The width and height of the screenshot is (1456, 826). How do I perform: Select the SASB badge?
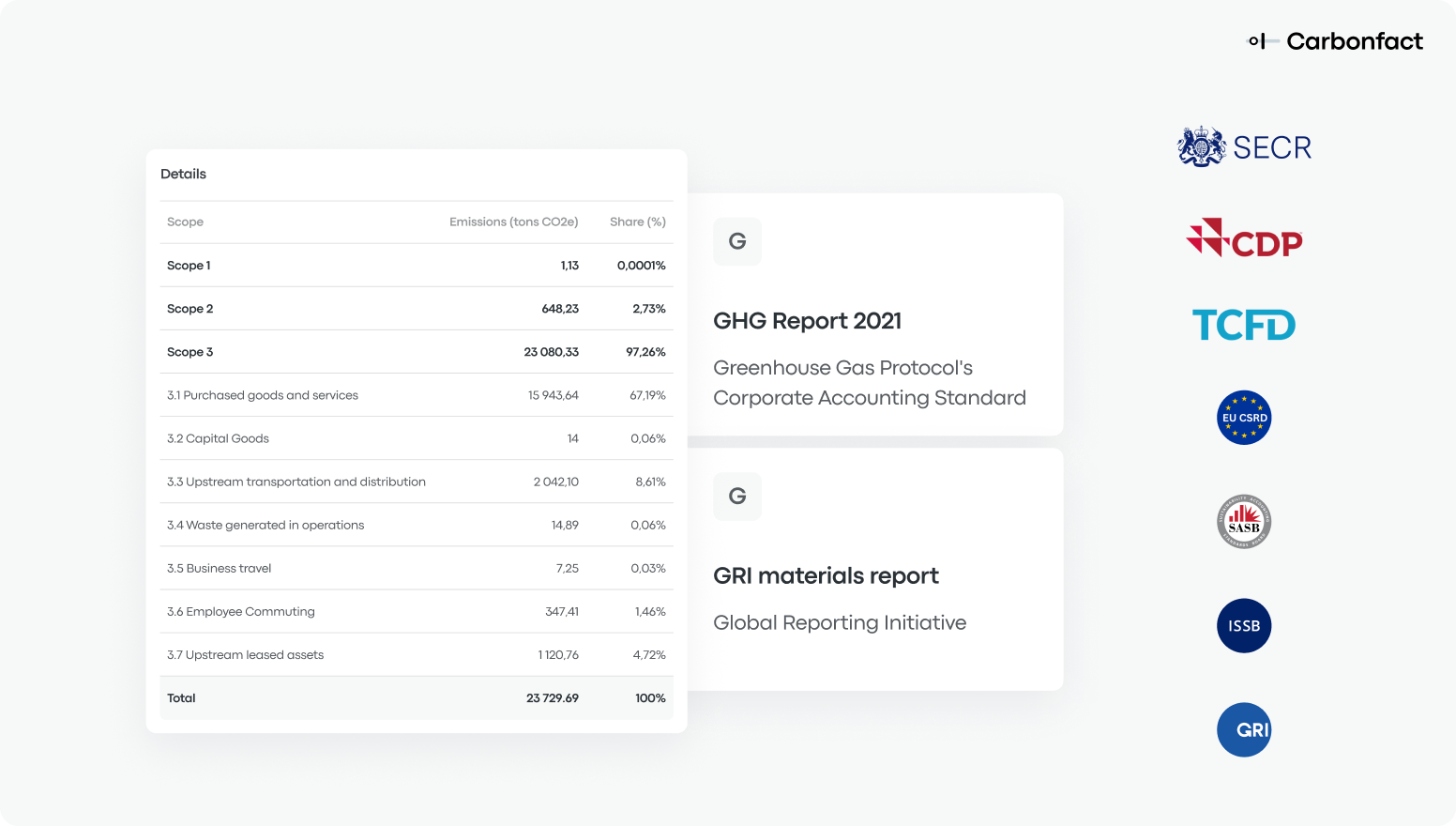click(1244, 522)
